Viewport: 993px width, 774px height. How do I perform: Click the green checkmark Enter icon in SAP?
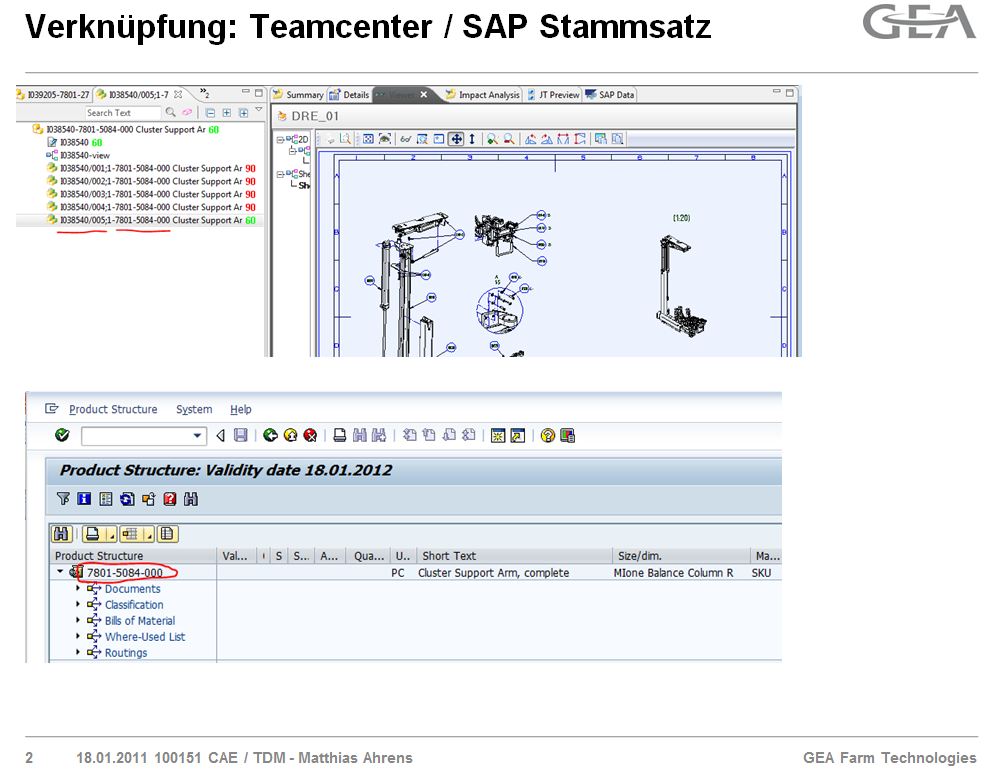[62, 435]
